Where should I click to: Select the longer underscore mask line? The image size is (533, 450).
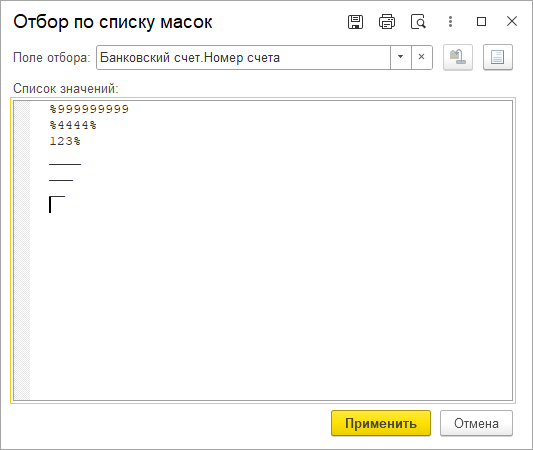click(65, 164)
